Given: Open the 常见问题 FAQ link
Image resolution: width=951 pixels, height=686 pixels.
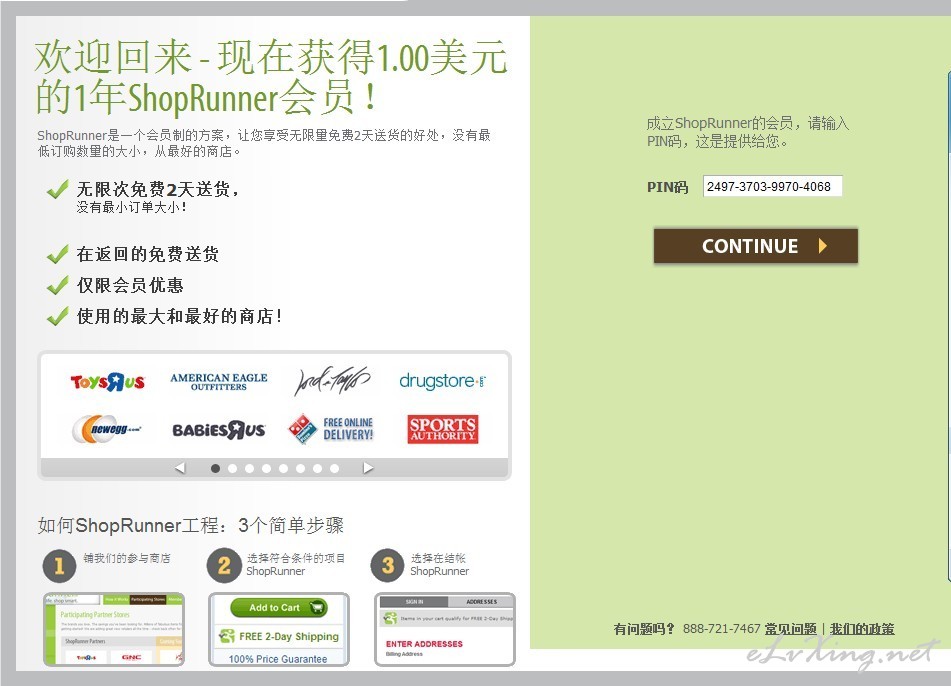Looking at the screenshot, I should point(790,629).
